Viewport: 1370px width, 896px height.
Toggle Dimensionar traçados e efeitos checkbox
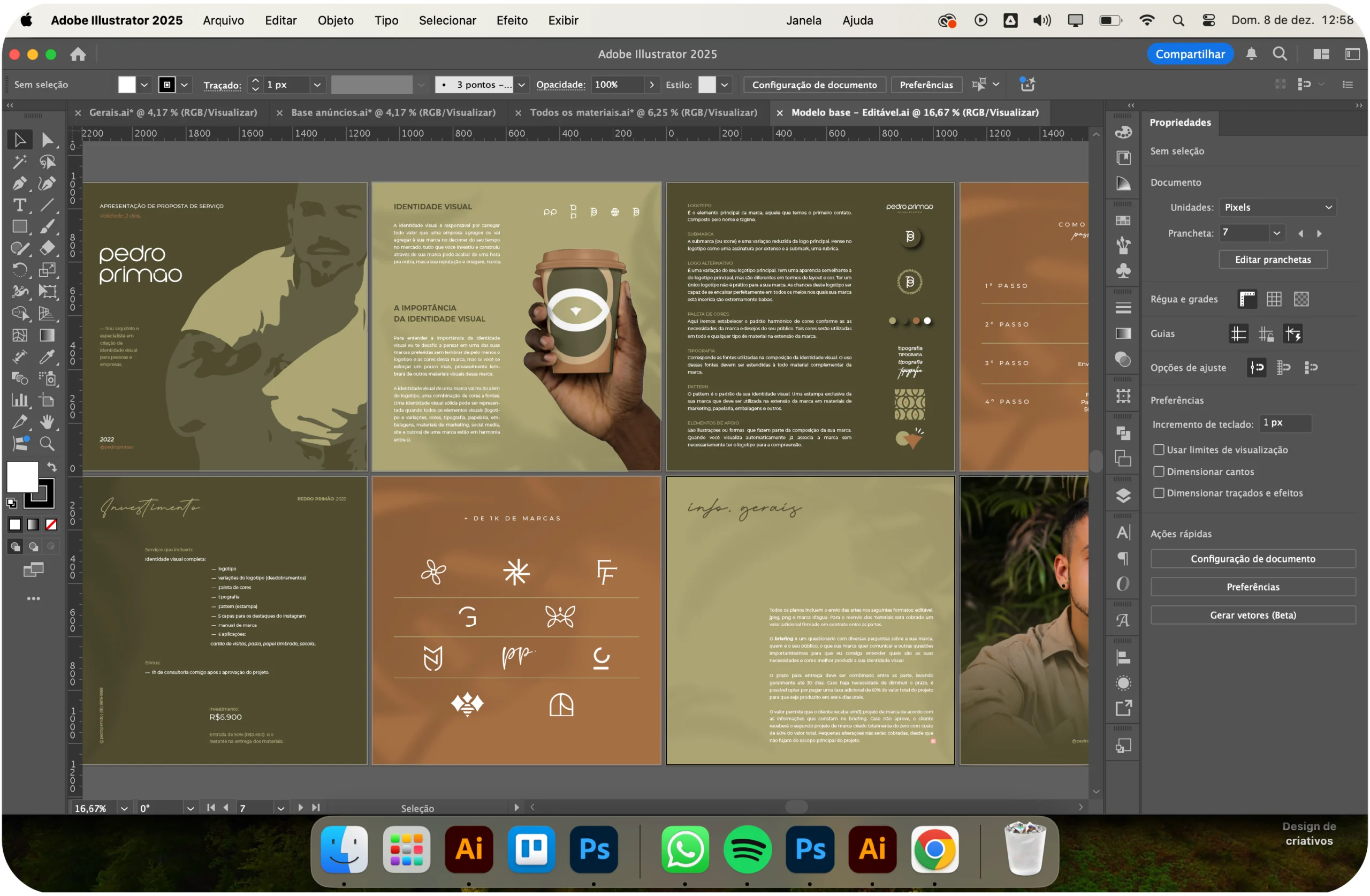pyautogui.click(x=1159, y=493)
